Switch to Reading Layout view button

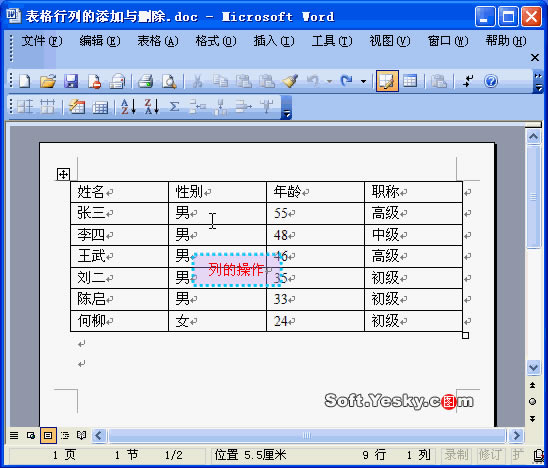[82, 435]
